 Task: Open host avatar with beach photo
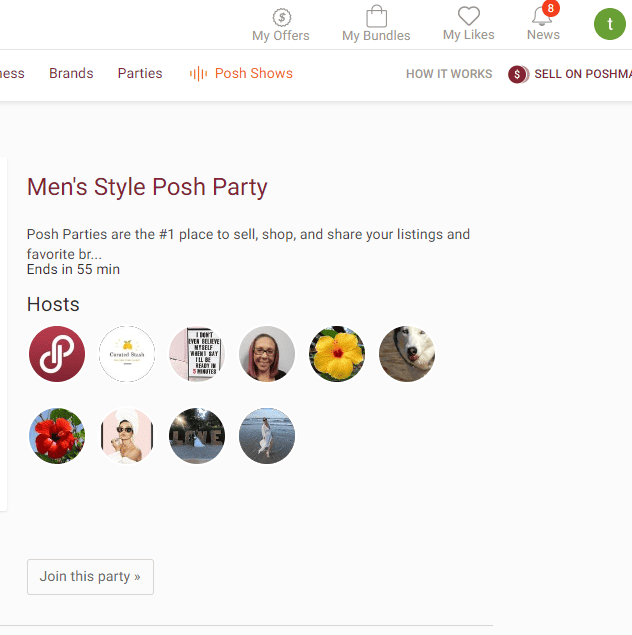coord(267,436)
